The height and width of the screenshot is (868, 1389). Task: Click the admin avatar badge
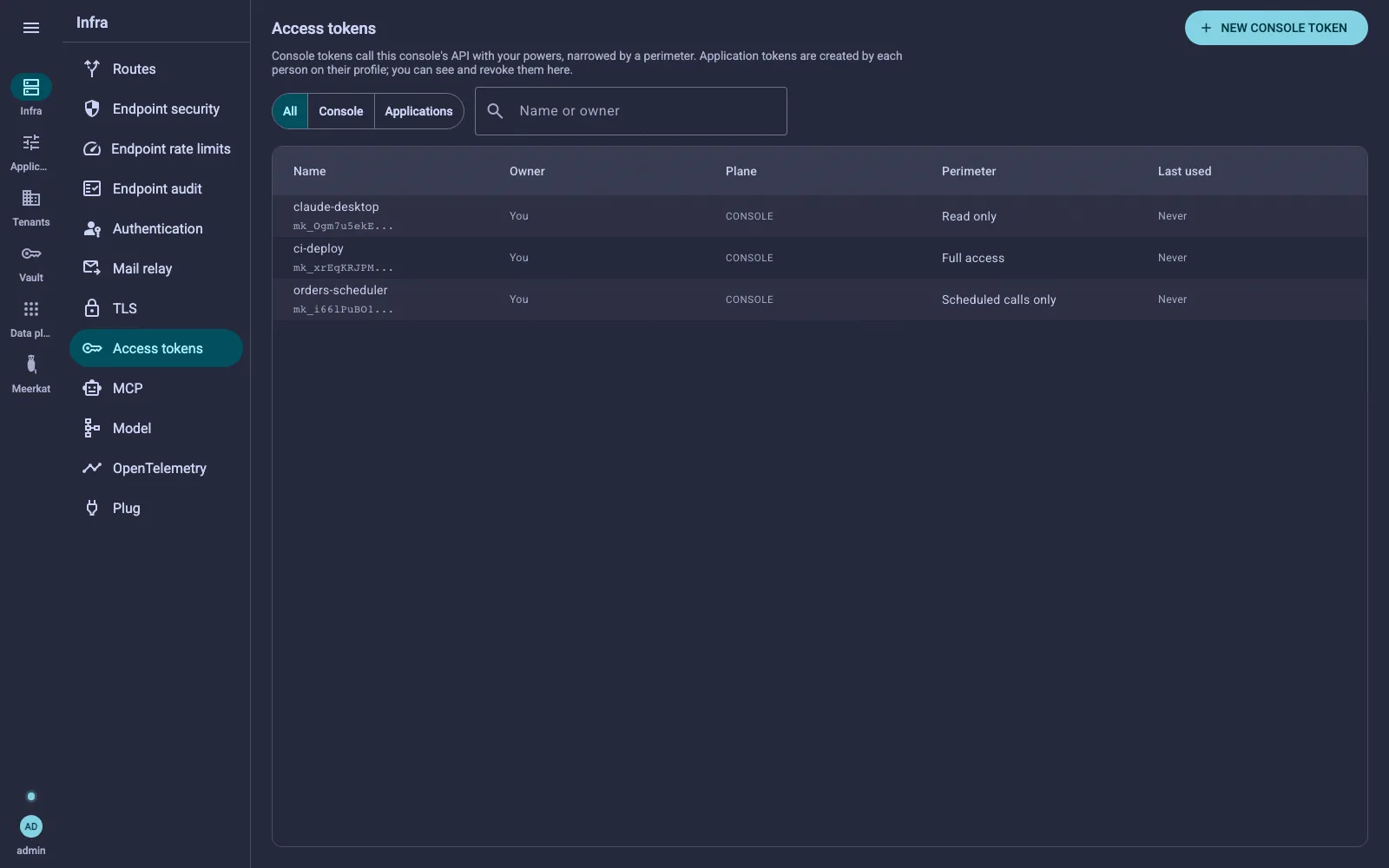31,826
